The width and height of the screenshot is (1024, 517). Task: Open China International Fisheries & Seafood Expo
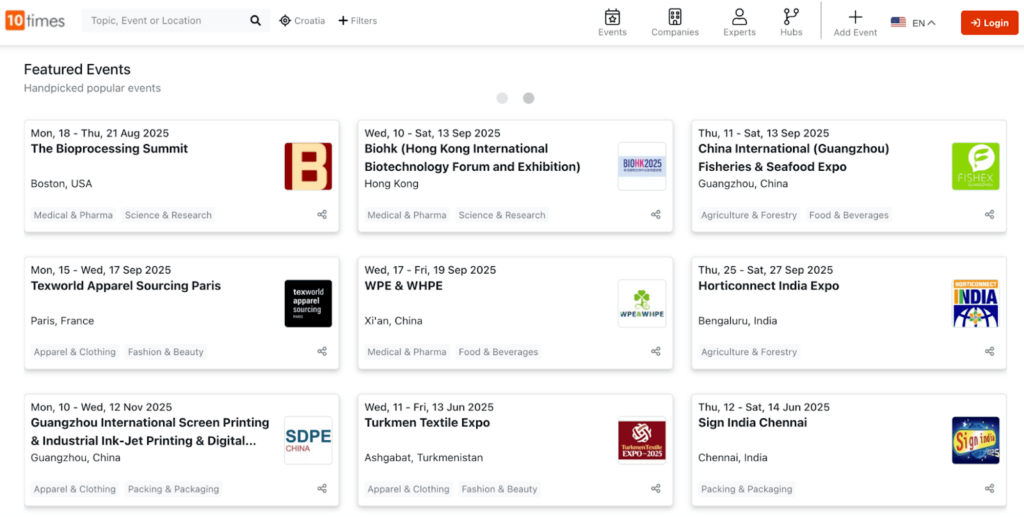pyautogui.click(x=793, y=158)
